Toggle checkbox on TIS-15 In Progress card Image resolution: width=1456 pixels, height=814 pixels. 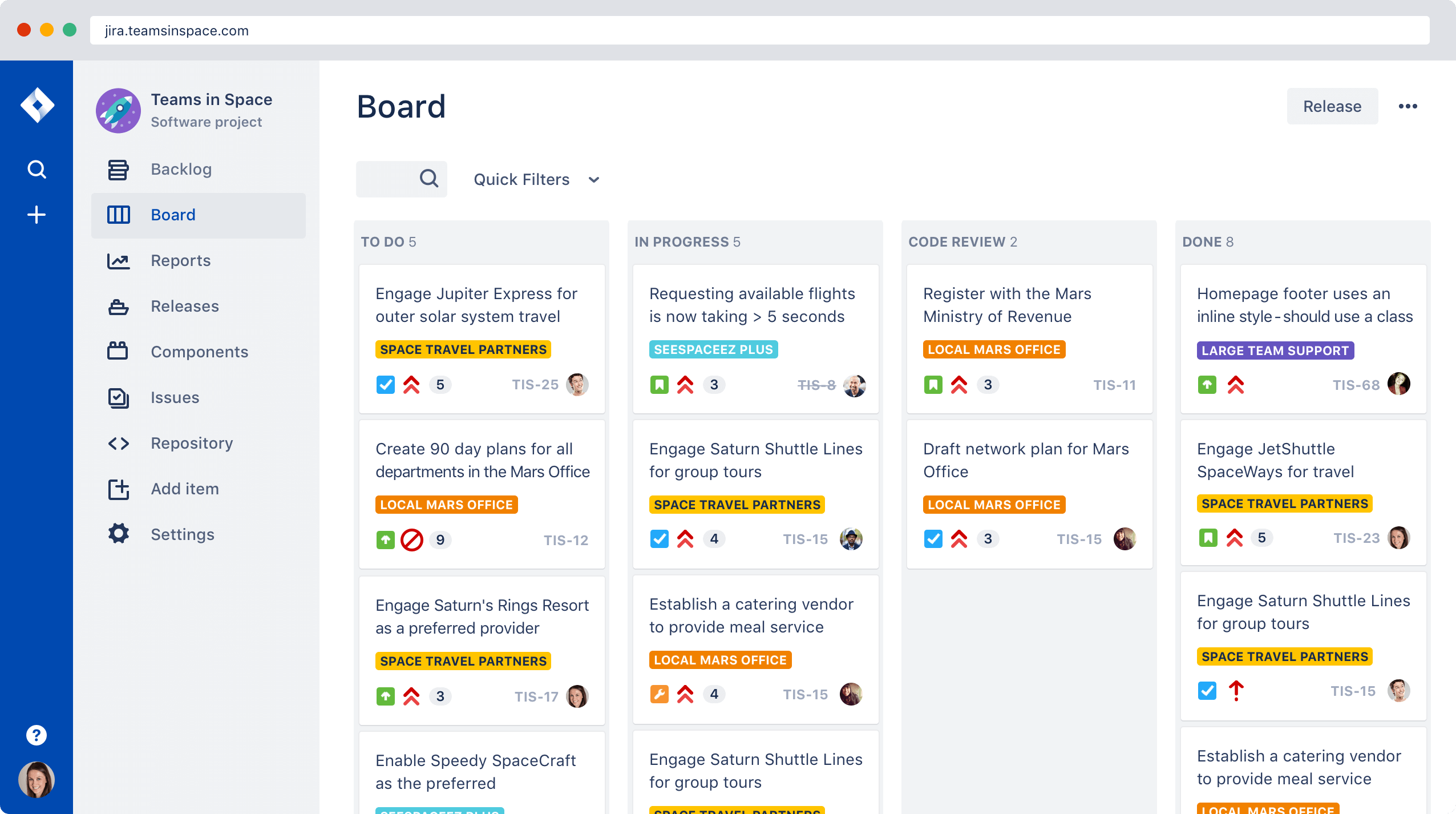(x=659, y=539)
